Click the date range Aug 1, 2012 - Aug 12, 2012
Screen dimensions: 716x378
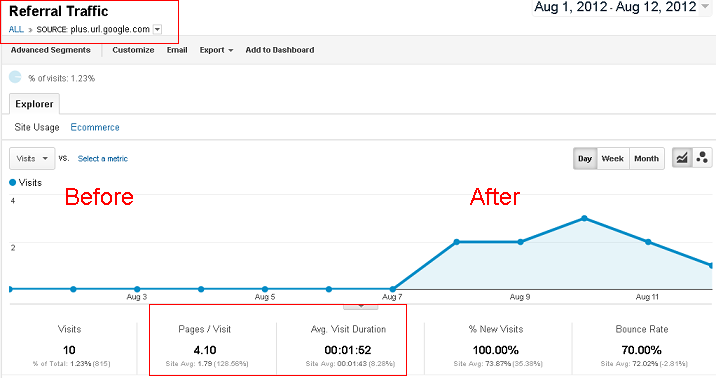[616, 7]
